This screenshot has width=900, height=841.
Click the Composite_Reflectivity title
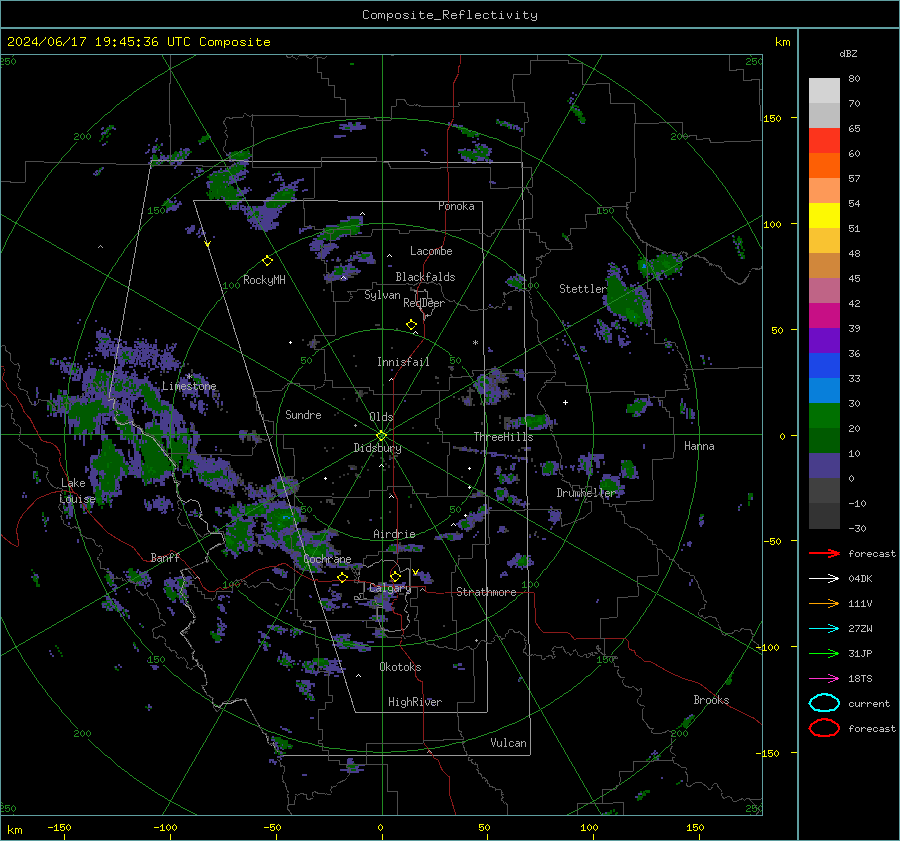click(449, 15)
